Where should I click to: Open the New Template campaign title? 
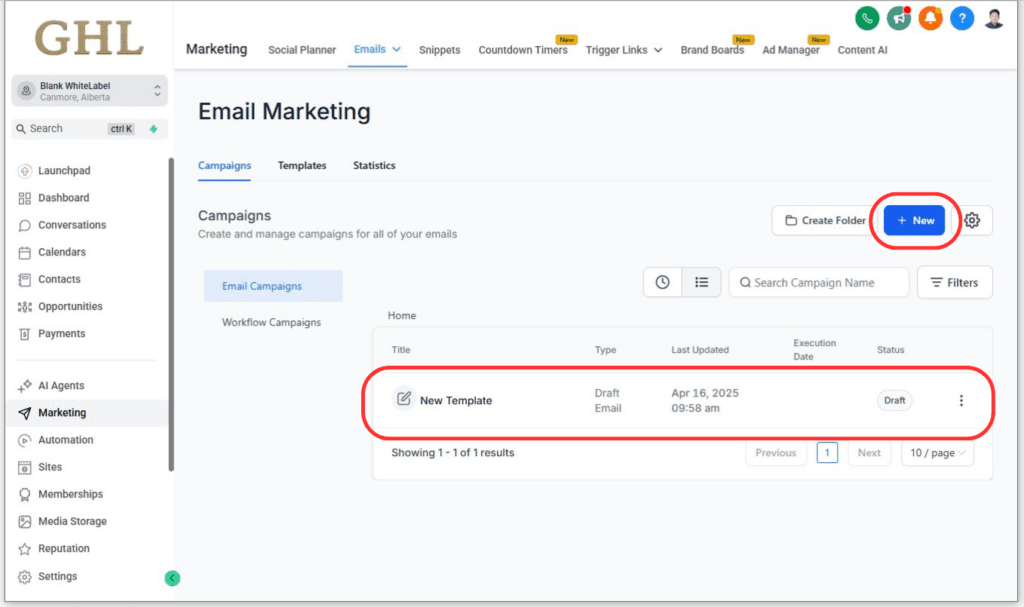[x=456, y=401]
